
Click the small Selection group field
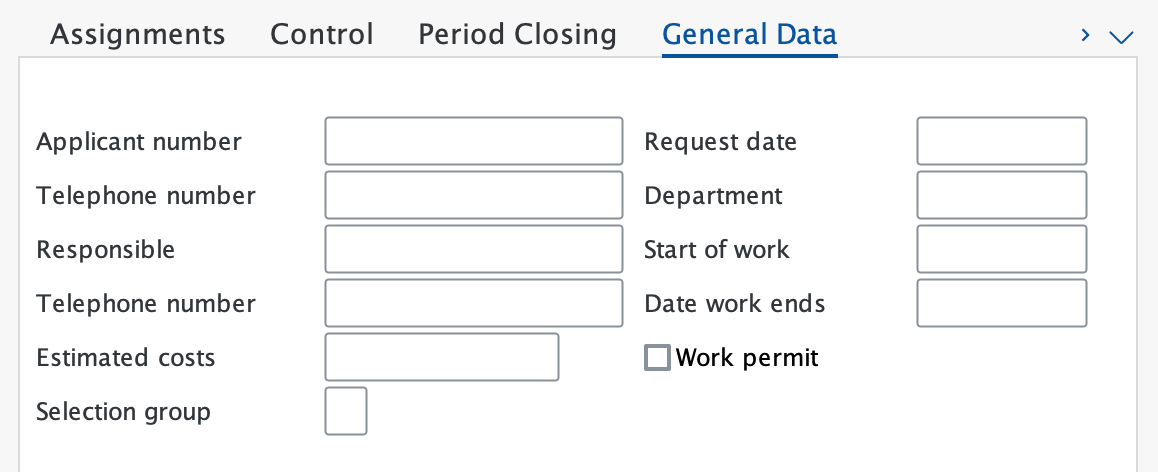346,411
